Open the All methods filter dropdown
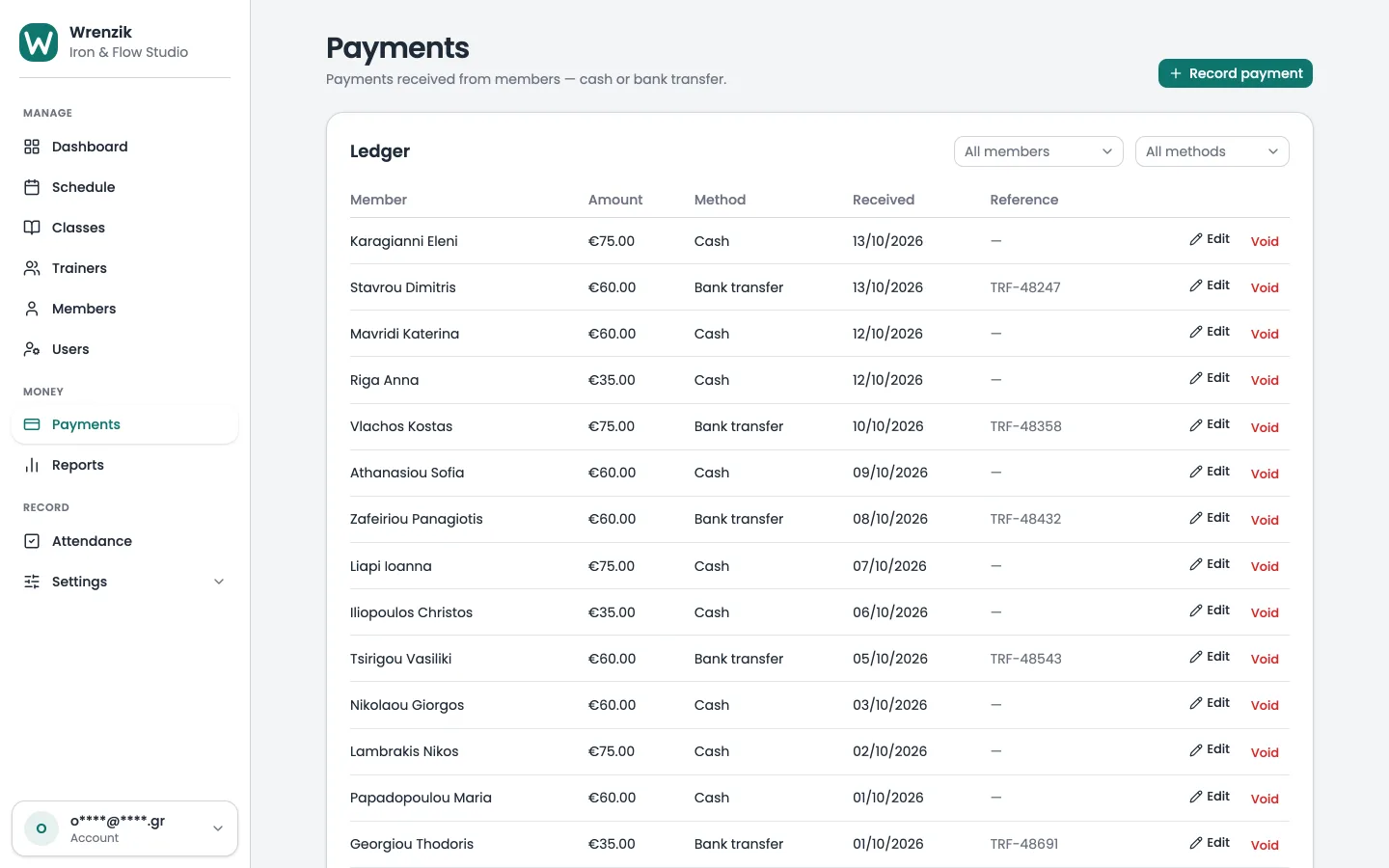The image size is (1389, 868). pos(1212,151)
